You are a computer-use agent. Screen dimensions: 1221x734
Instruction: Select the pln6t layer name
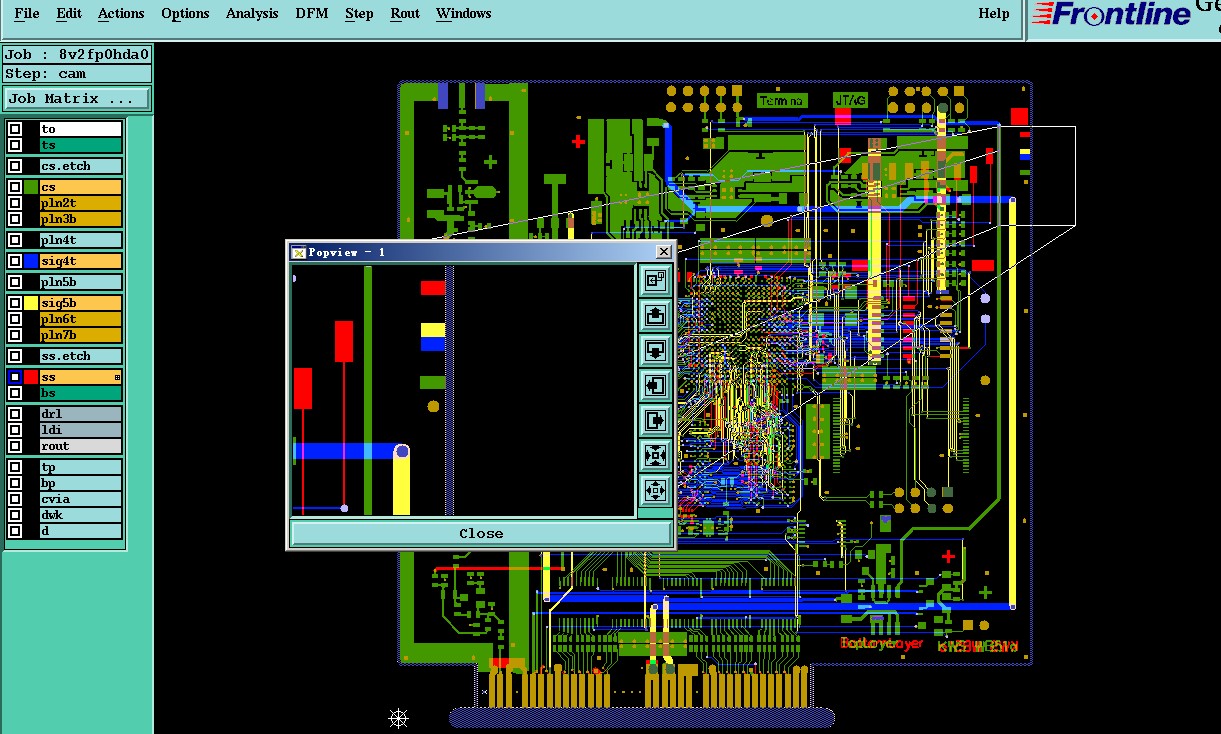[x=81, y=319]
